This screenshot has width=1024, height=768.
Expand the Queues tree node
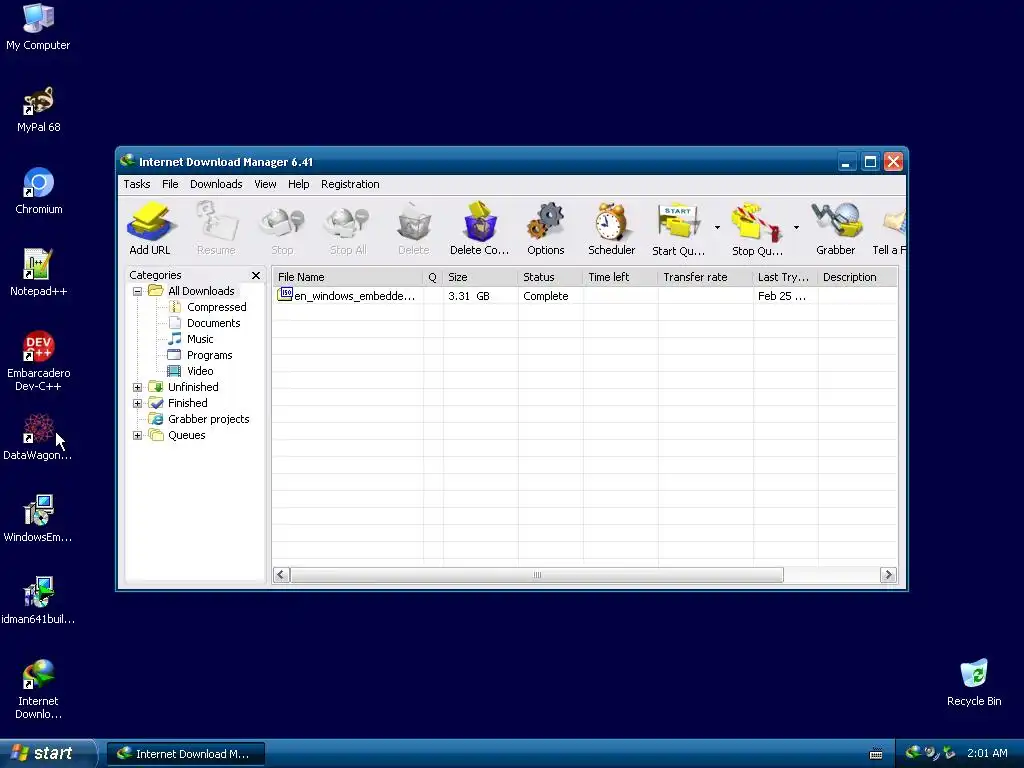tap(137, 436)
